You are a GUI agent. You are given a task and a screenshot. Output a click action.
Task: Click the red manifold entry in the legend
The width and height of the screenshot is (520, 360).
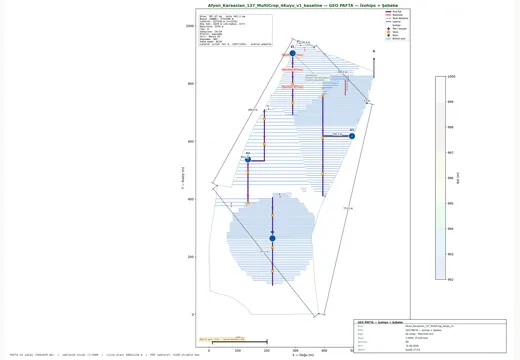click(389, 15)
